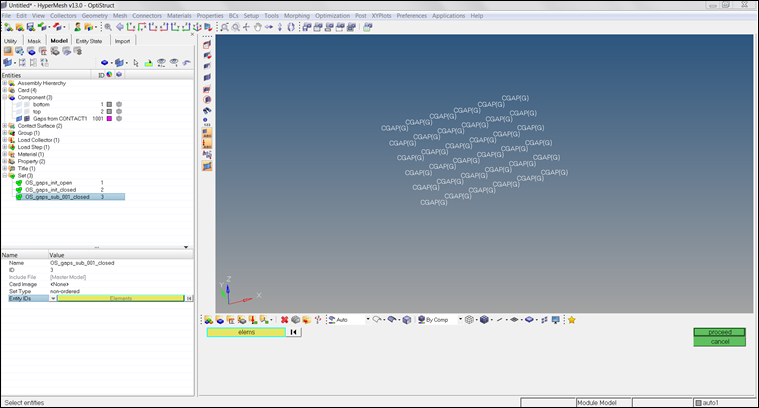Viewport: 759px width, 408px height.
Task: Click the component view icon in browser toolbar
Action: point(31,51)
